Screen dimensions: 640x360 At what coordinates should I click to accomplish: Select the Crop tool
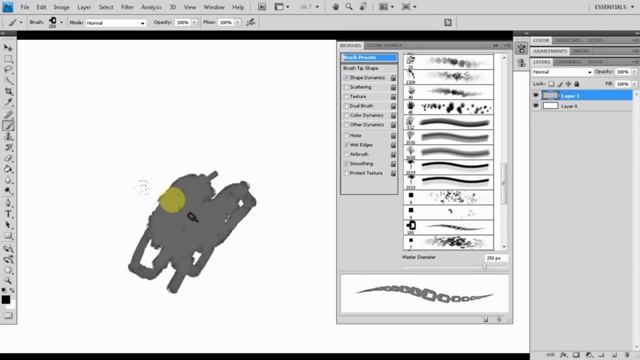click(x=8, y=92)
